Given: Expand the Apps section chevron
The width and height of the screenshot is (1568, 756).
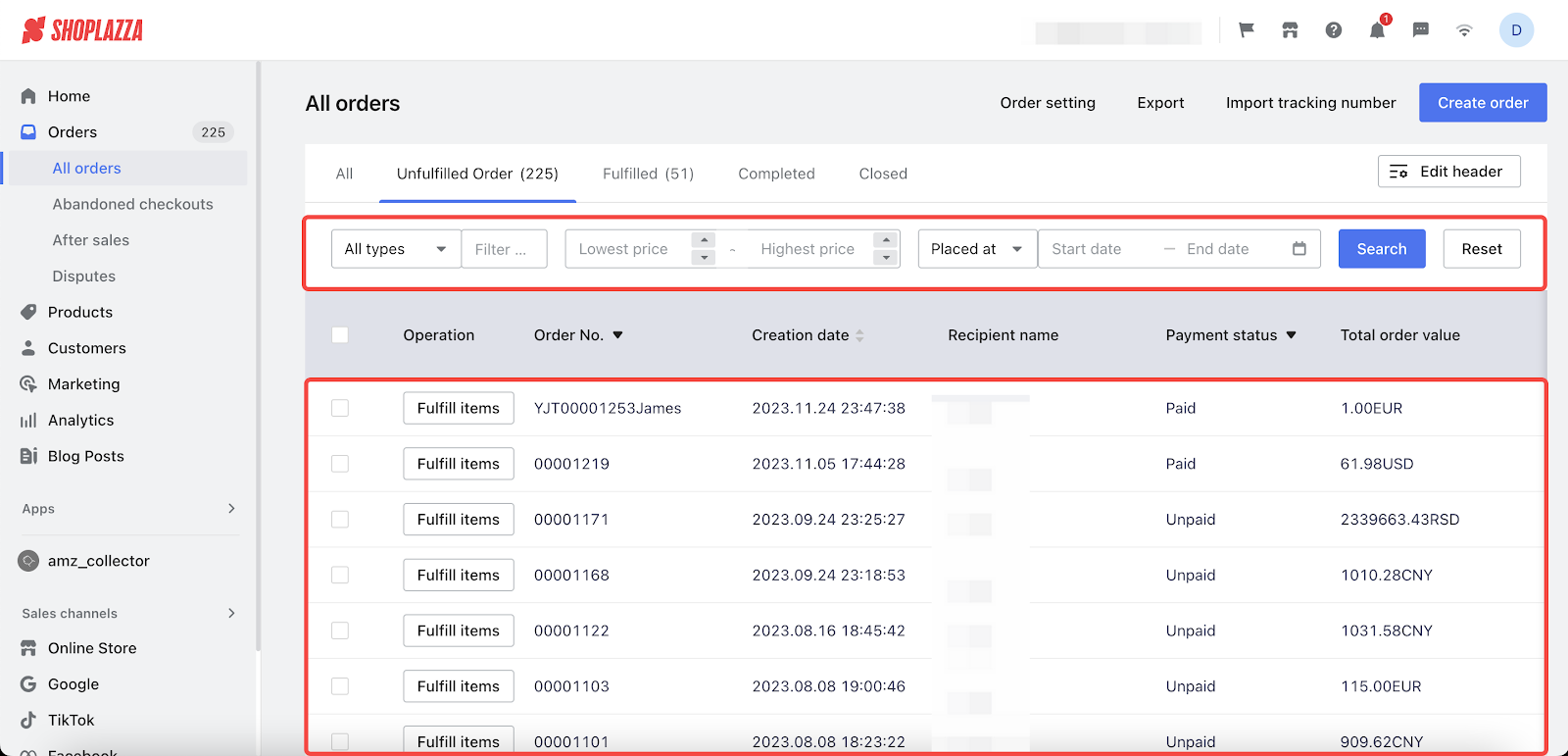Looking at the screenshot, I should [231, 509].
